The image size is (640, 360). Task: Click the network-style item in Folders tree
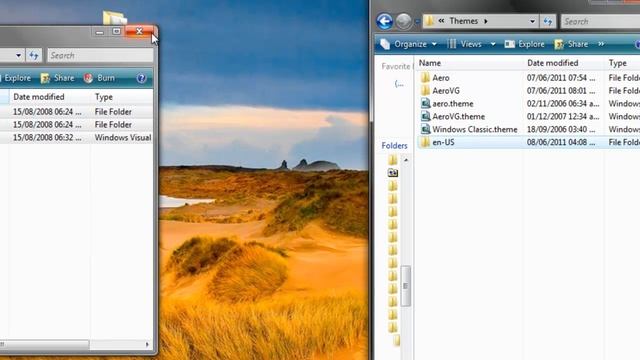point(393,173)
